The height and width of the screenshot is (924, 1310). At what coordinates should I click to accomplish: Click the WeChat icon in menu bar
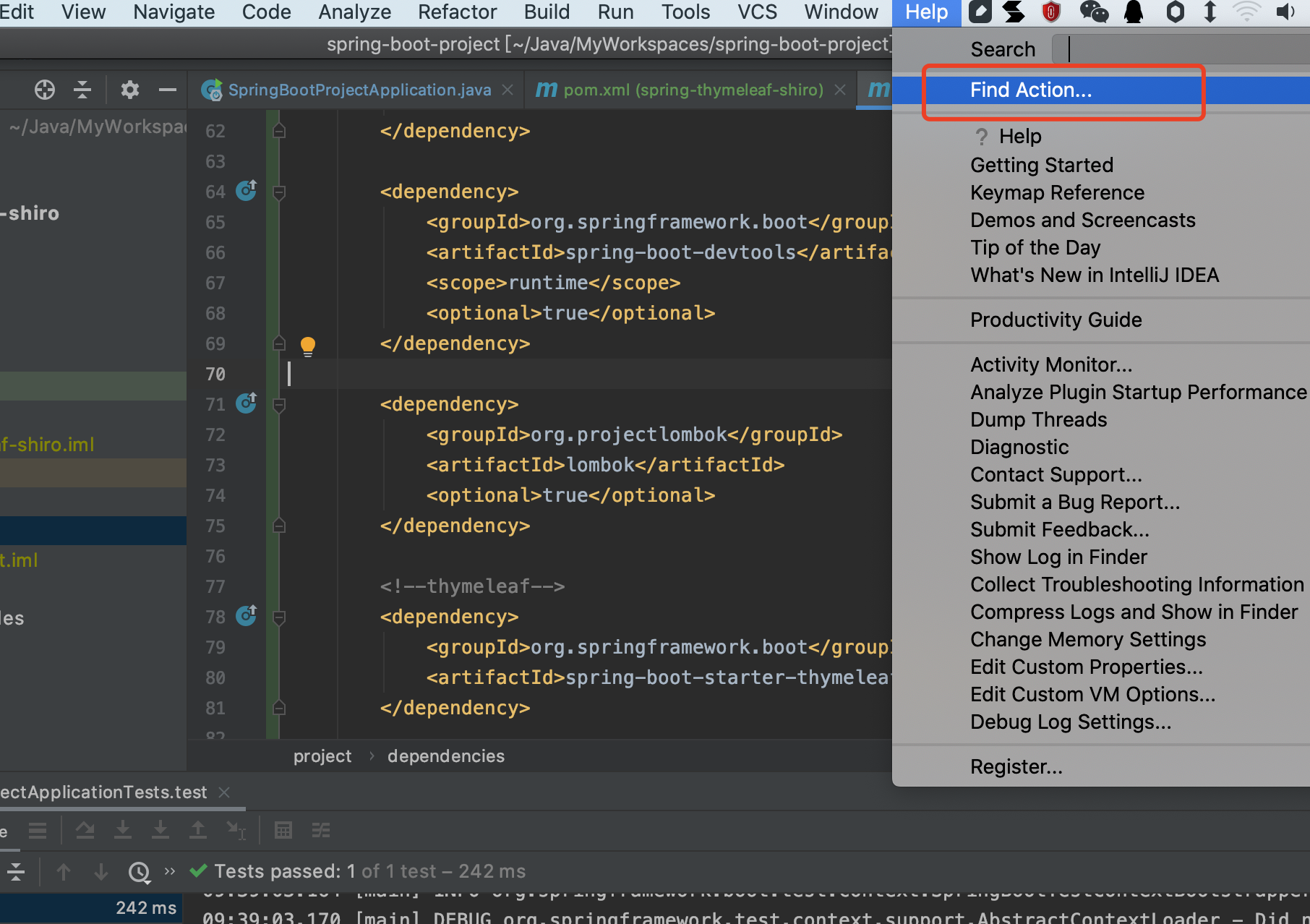tap(1094, 12)
